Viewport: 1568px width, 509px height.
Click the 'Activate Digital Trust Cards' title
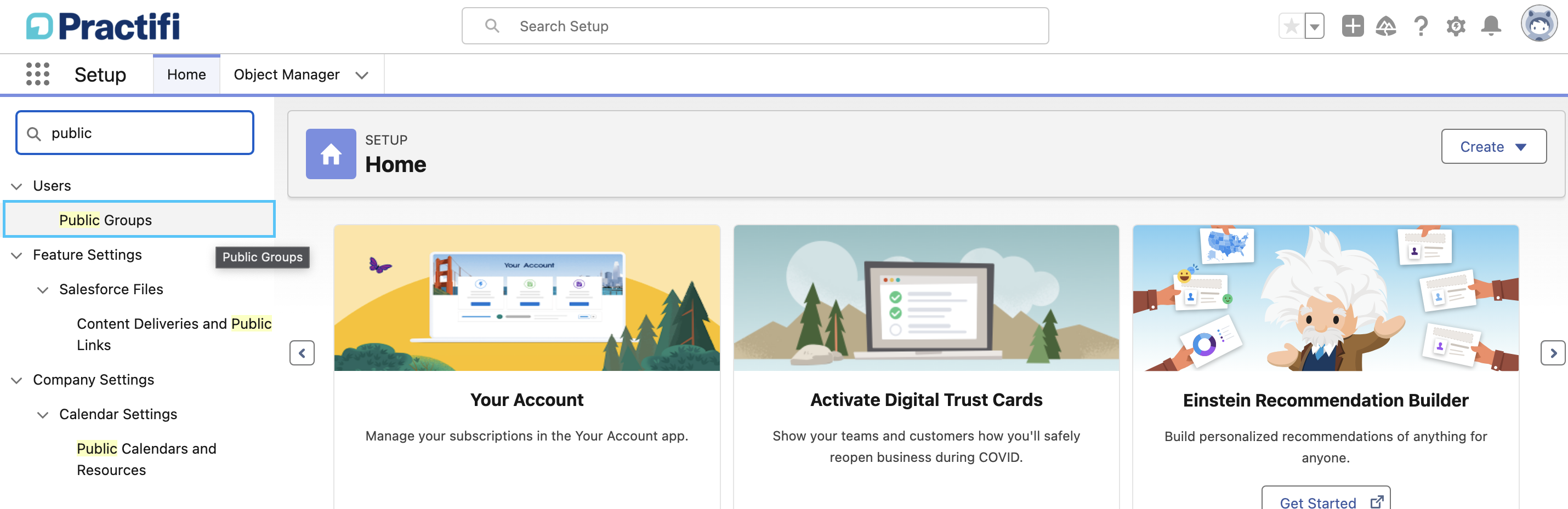coord(926,399)
